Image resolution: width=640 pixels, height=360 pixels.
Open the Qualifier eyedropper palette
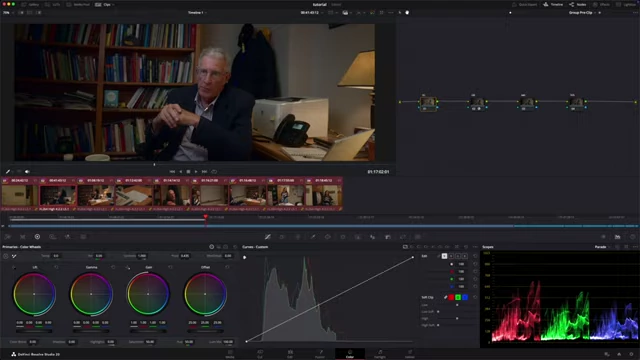tap(313, 237)
